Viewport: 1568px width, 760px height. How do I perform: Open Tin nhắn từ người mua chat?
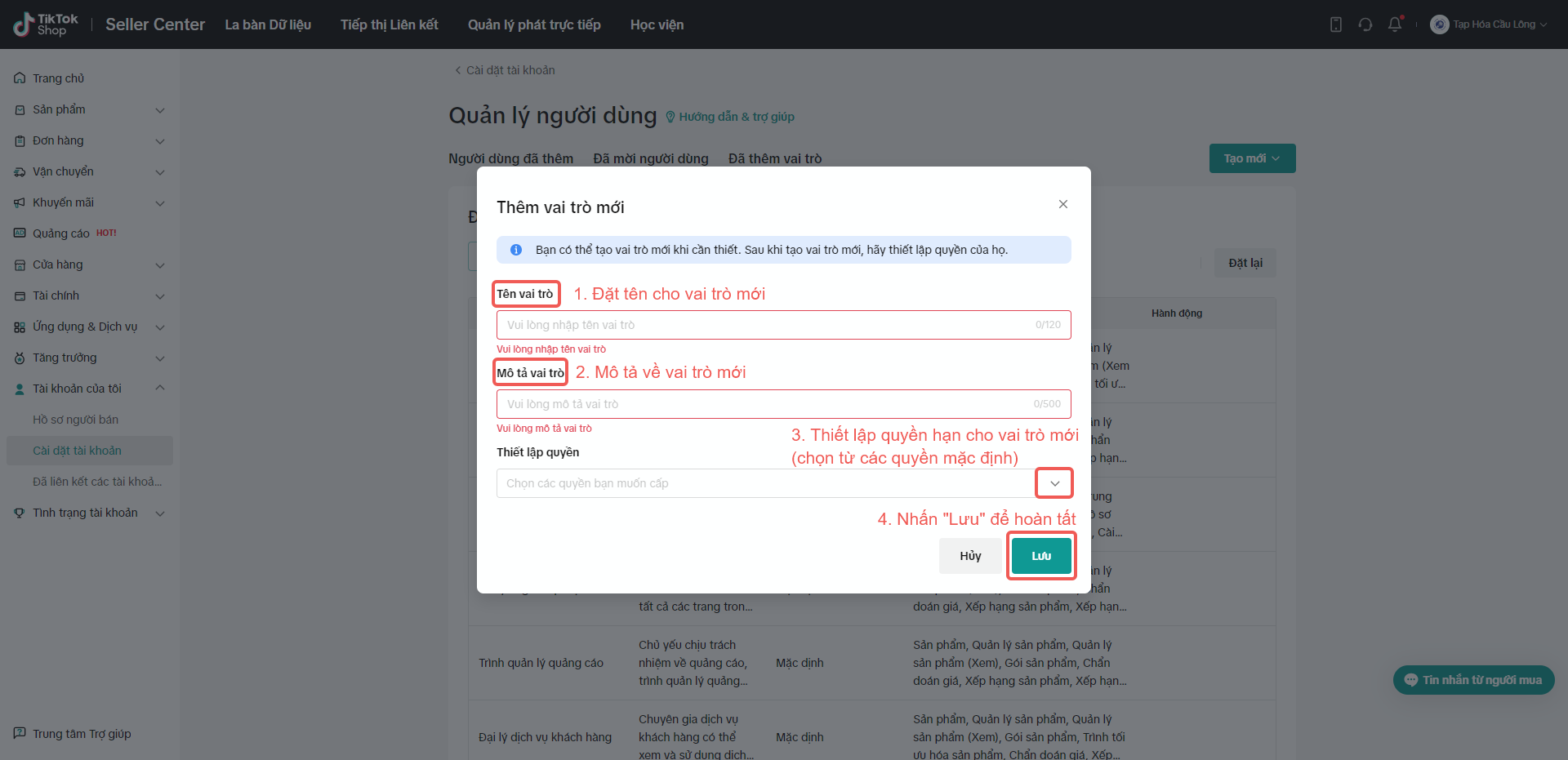[1474, 680]
